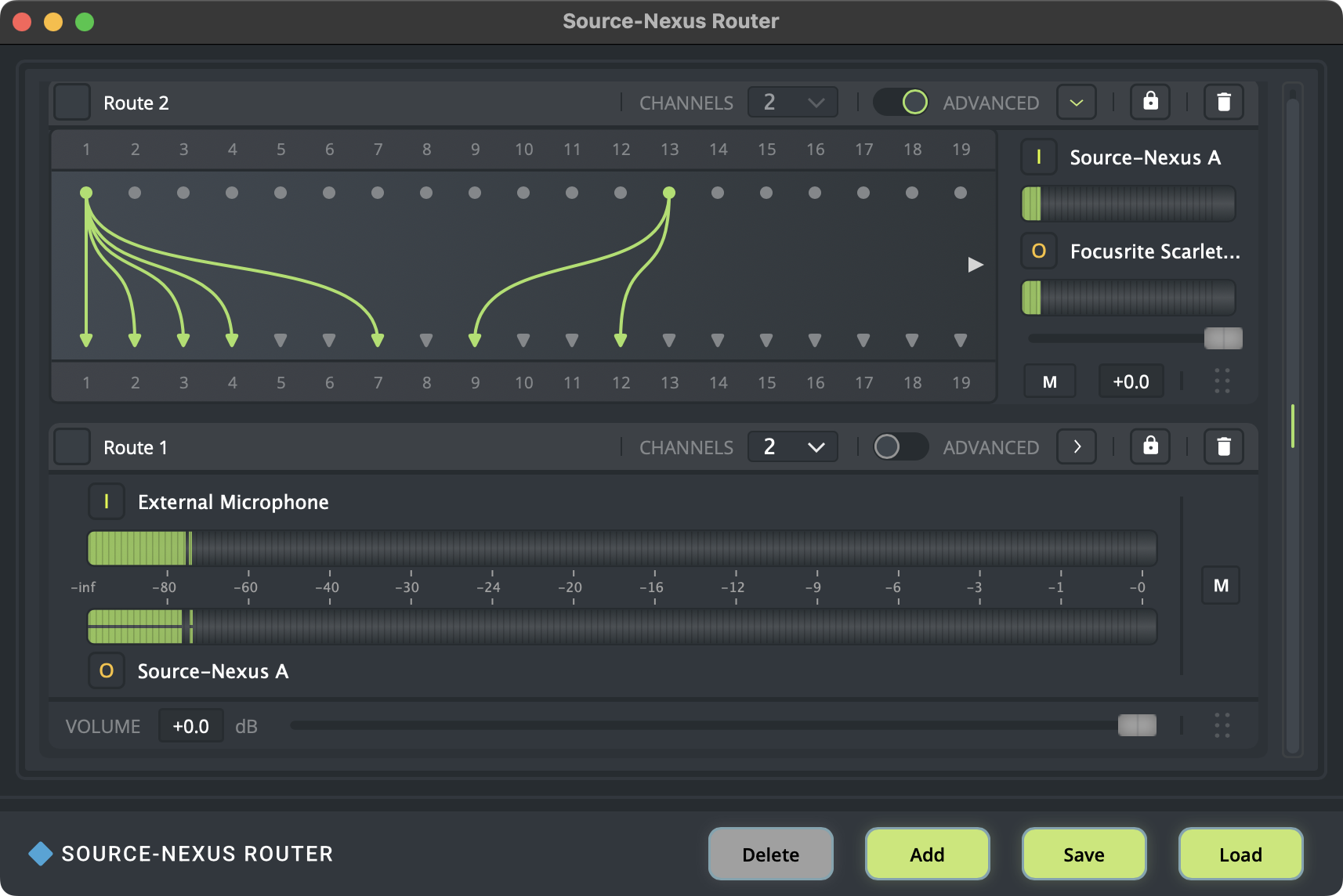Image resolution: width=1343 pixels, height=896 pixels.
Task: Delete Route 1 using its trash icon
Action: tap(1223, 446)
